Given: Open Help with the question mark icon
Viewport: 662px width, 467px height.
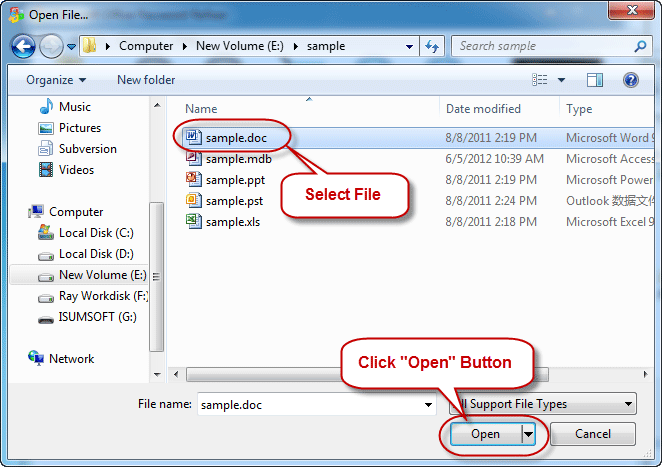Looking at the screenshot, I should pos(630,80).
